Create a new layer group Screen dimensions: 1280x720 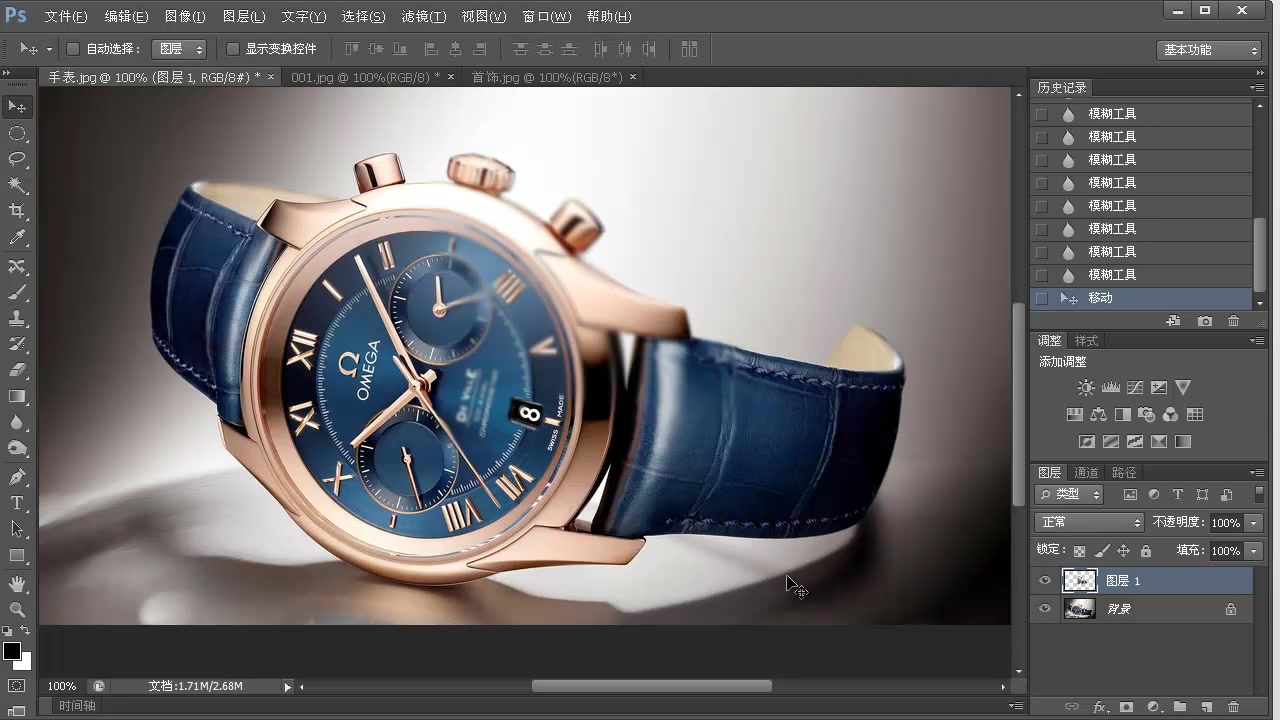tap(1180, 707)
